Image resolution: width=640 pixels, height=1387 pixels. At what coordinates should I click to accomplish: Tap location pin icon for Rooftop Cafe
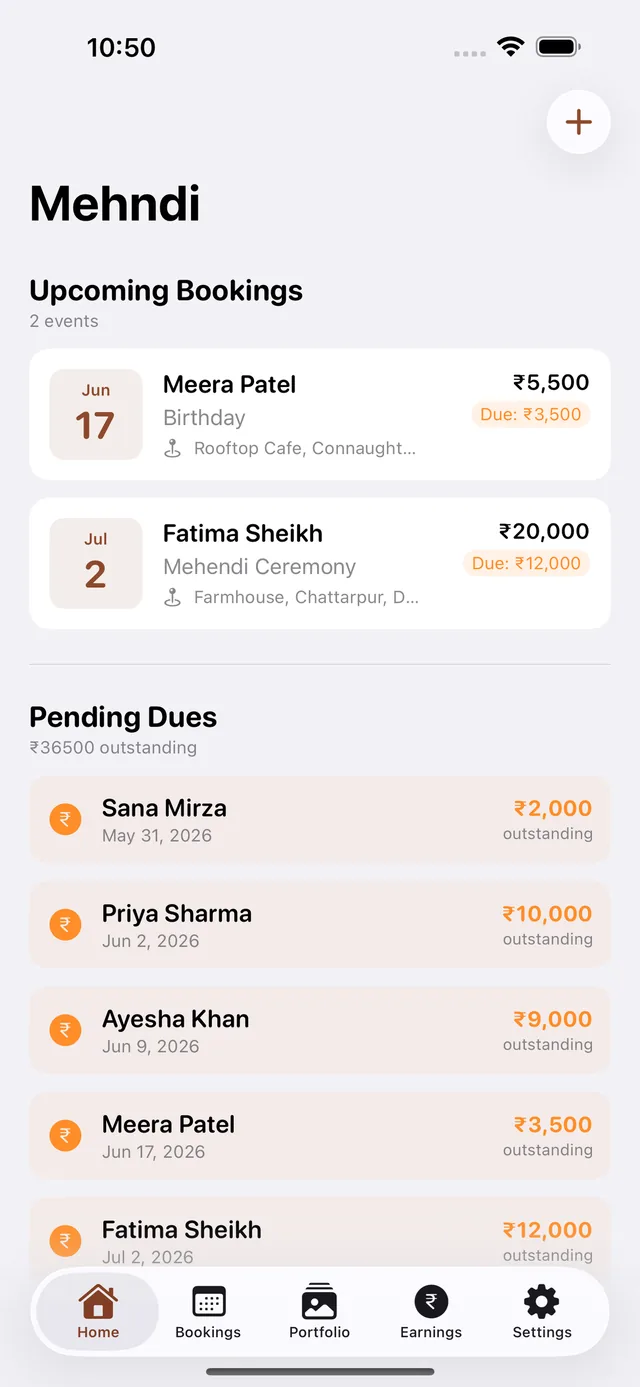point(173,449)
